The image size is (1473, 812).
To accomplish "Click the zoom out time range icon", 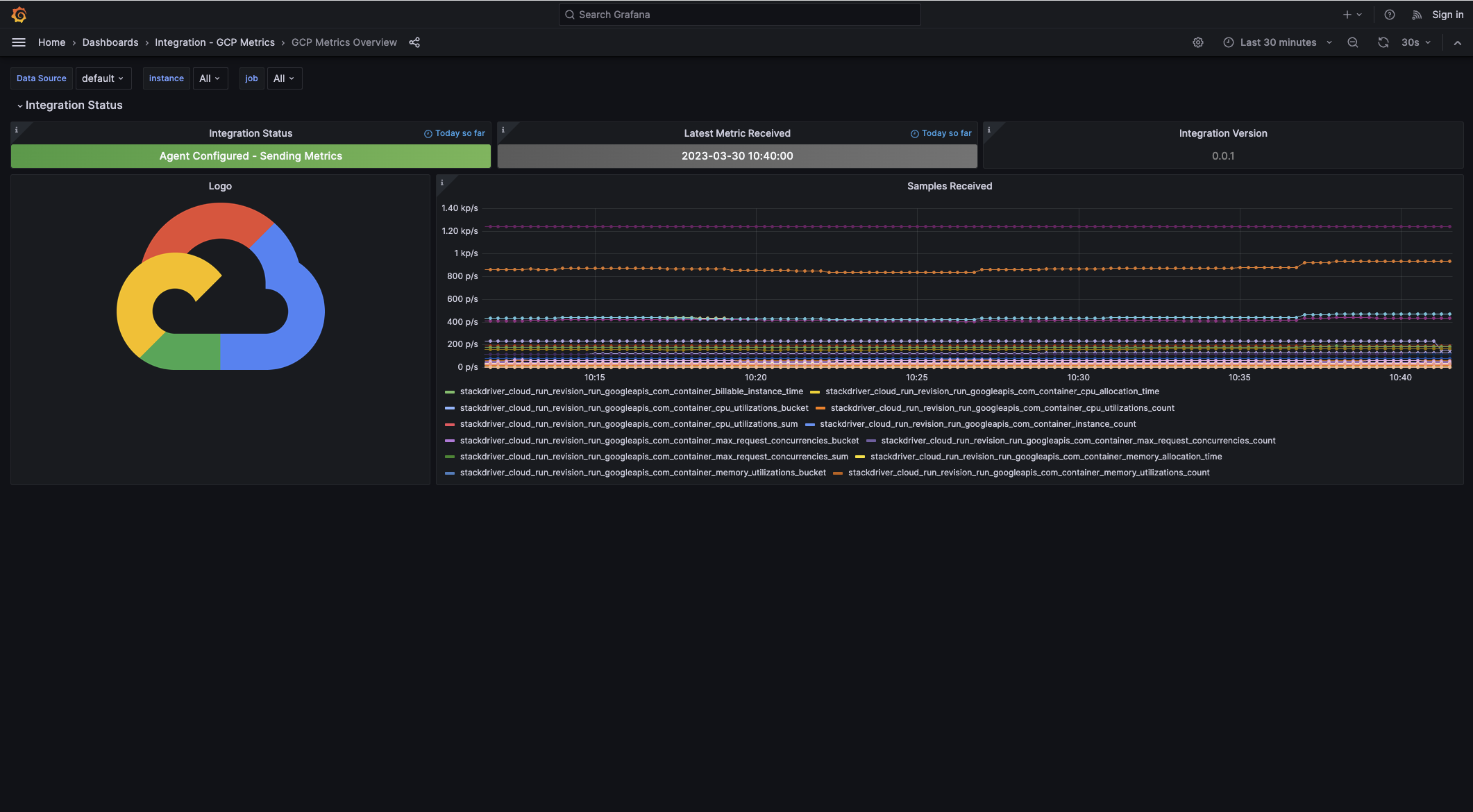I will [1353, 42].
